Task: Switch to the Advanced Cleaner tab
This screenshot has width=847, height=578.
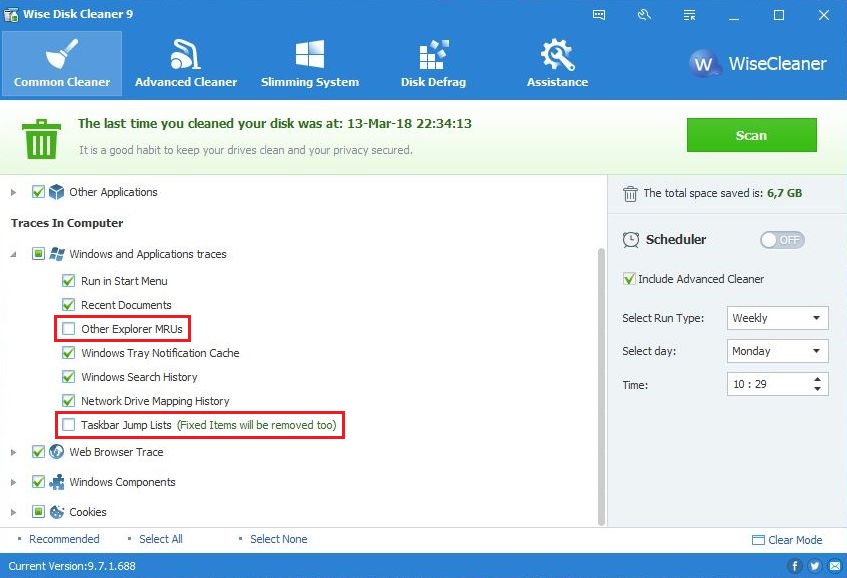Action: [x=186, y=64]
